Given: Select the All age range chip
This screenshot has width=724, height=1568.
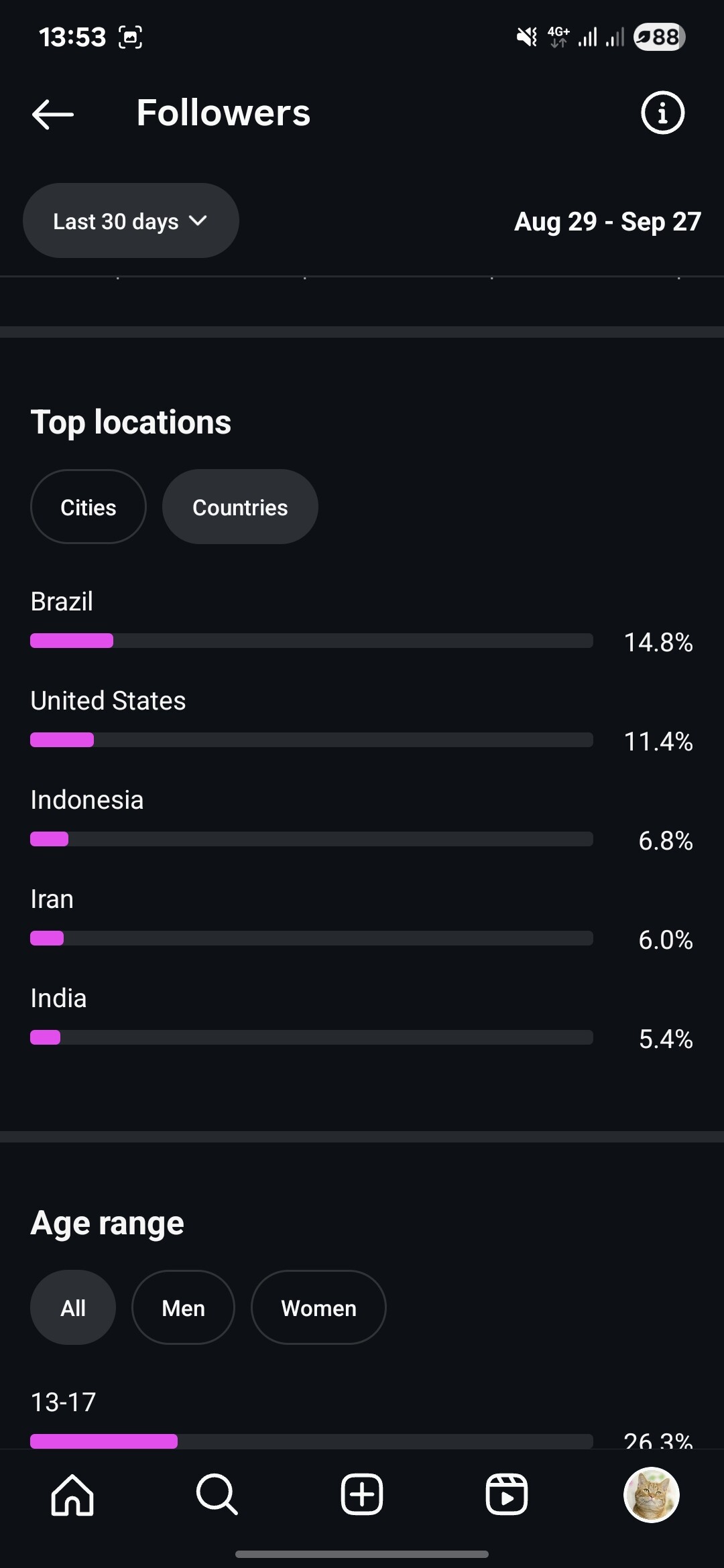Looking at the screenshot, I should click(x=73, y=1307).
